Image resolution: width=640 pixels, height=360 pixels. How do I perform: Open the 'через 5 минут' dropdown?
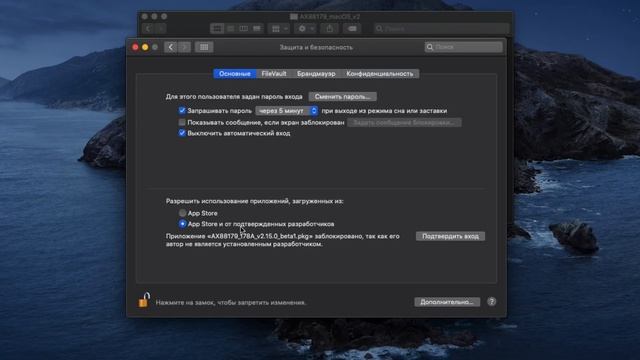(287, 111)
